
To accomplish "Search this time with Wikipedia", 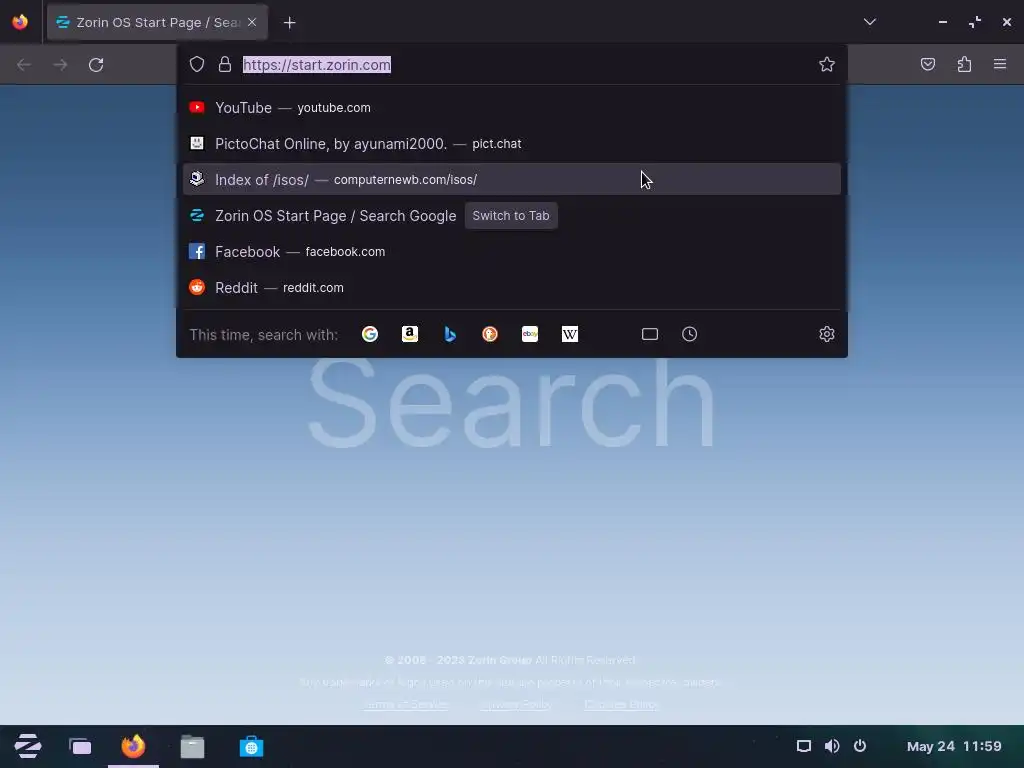I will coord(569,334).
